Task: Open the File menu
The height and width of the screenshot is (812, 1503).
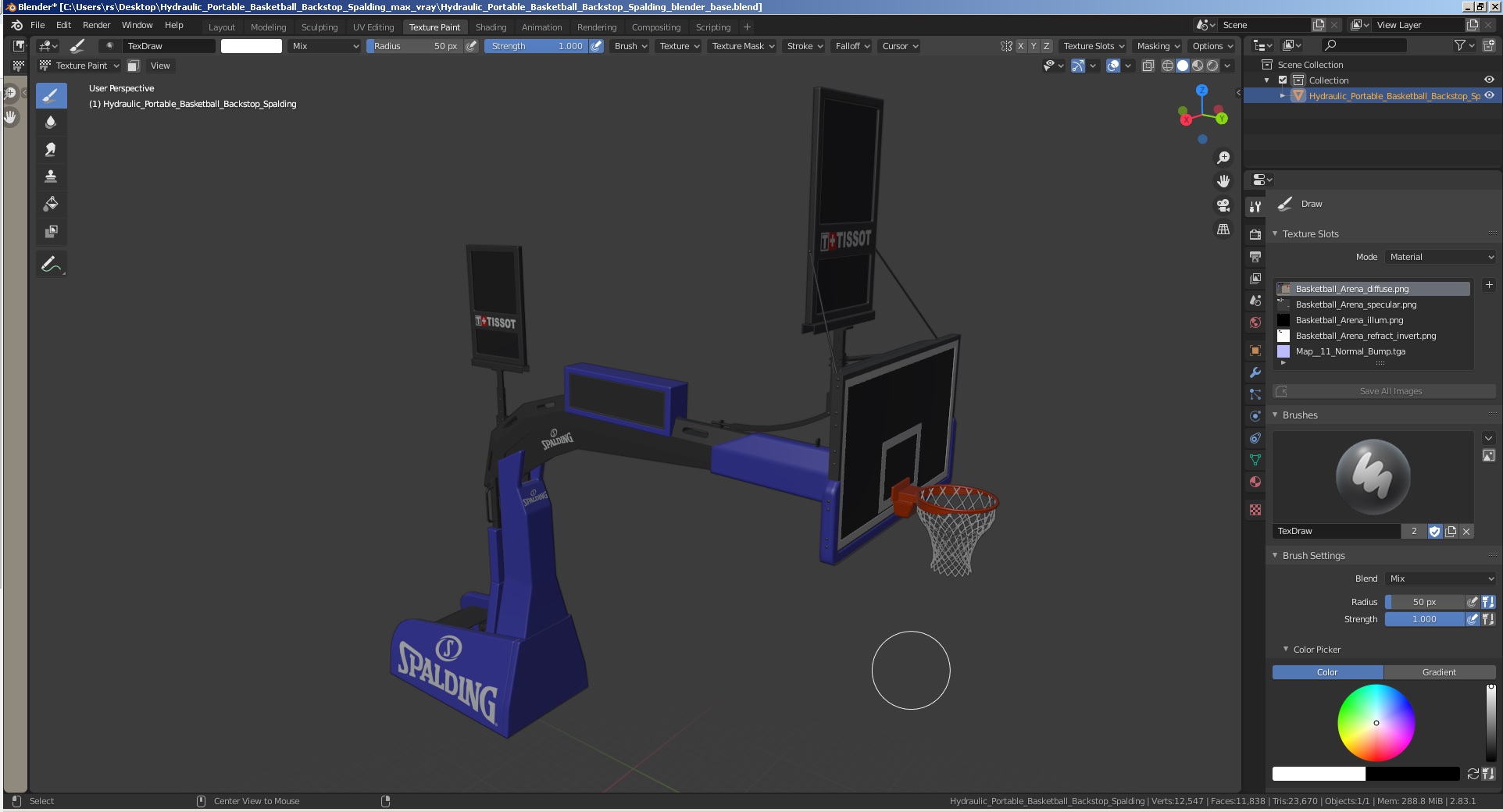Action: 37,25
